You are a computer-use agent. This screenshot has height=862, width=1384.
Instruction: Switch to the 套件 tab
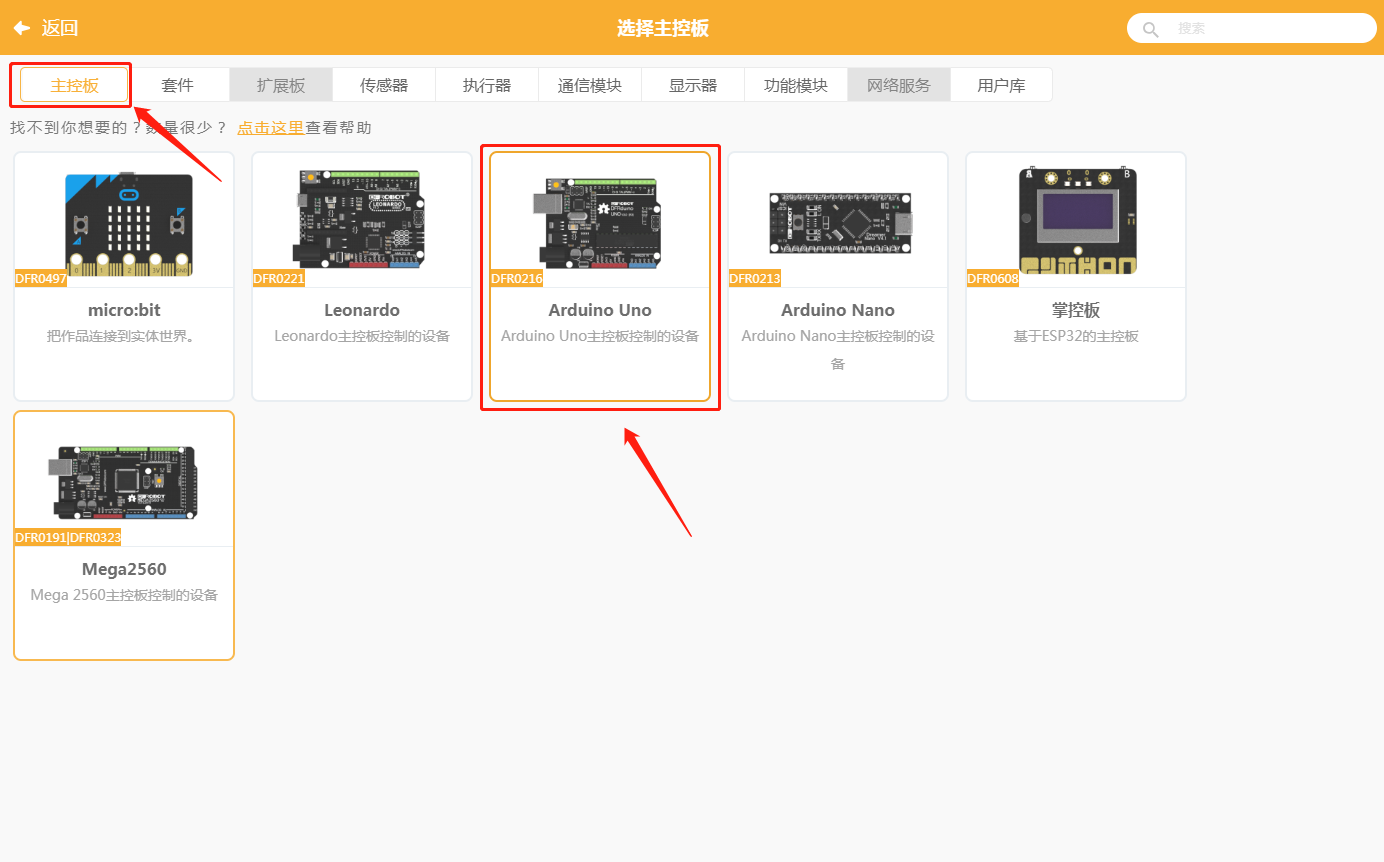(x=178, y=85)
